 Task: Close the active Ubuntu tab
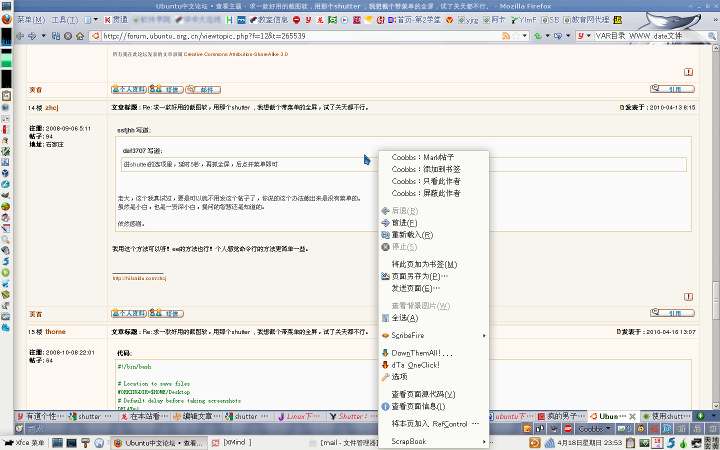tap(632, 416)
